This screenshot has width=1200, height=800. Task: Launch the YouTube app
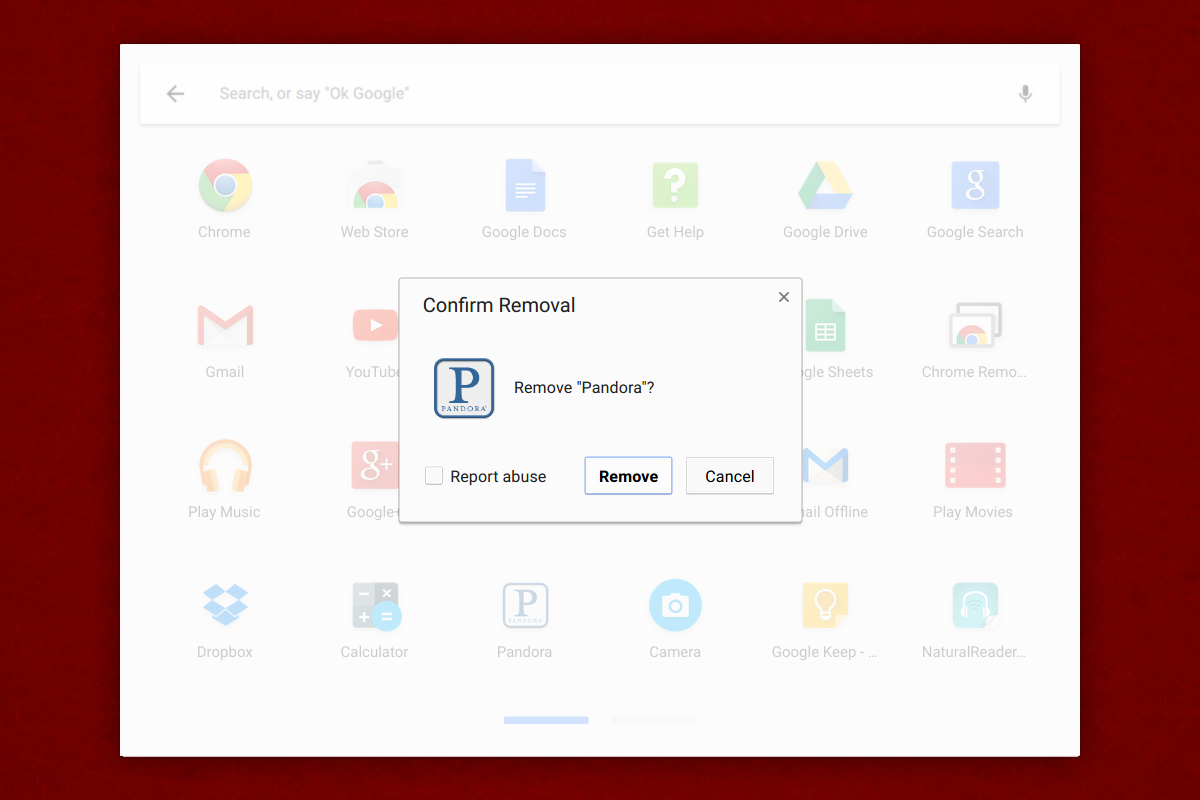pos(376,326)
